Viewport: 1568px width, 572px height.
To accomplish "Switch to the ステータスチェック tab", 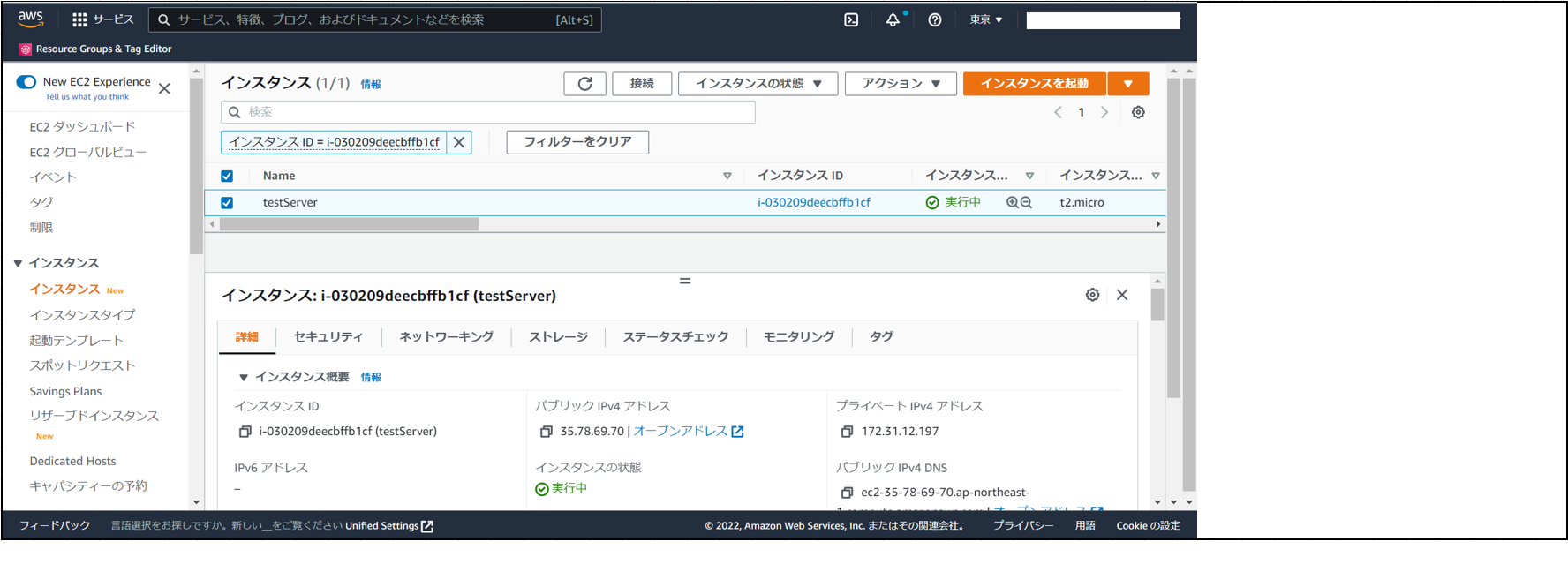I will [676, 337].
